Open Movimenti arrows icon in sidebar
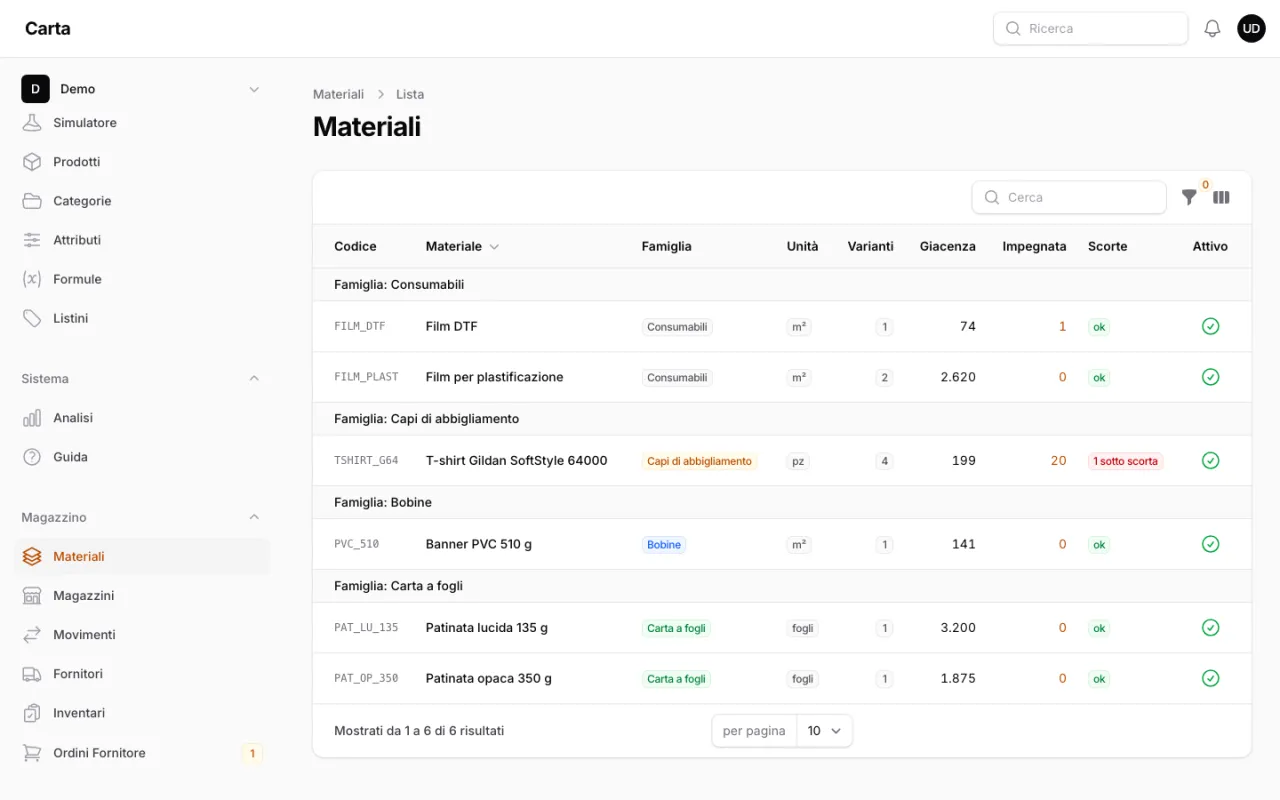The height and width of the screenshot is (800, 1280). click(32, 635)
